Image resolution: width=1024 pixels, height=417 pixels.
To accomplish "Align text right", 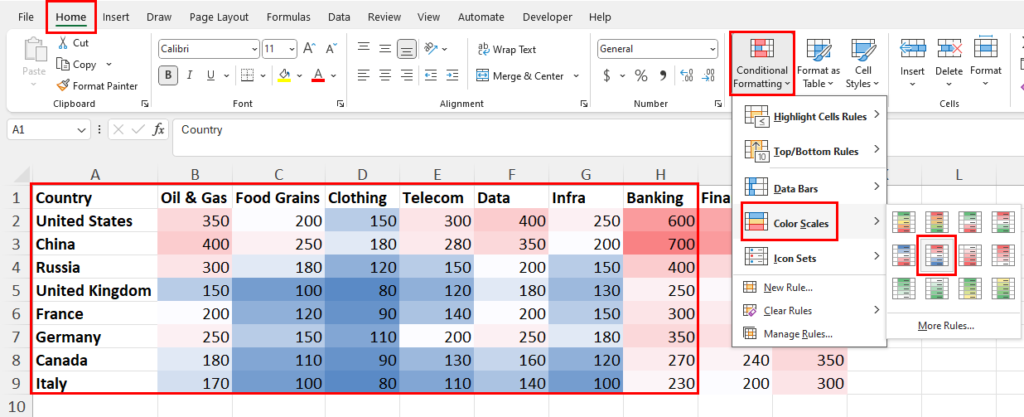I will point(408,76).
